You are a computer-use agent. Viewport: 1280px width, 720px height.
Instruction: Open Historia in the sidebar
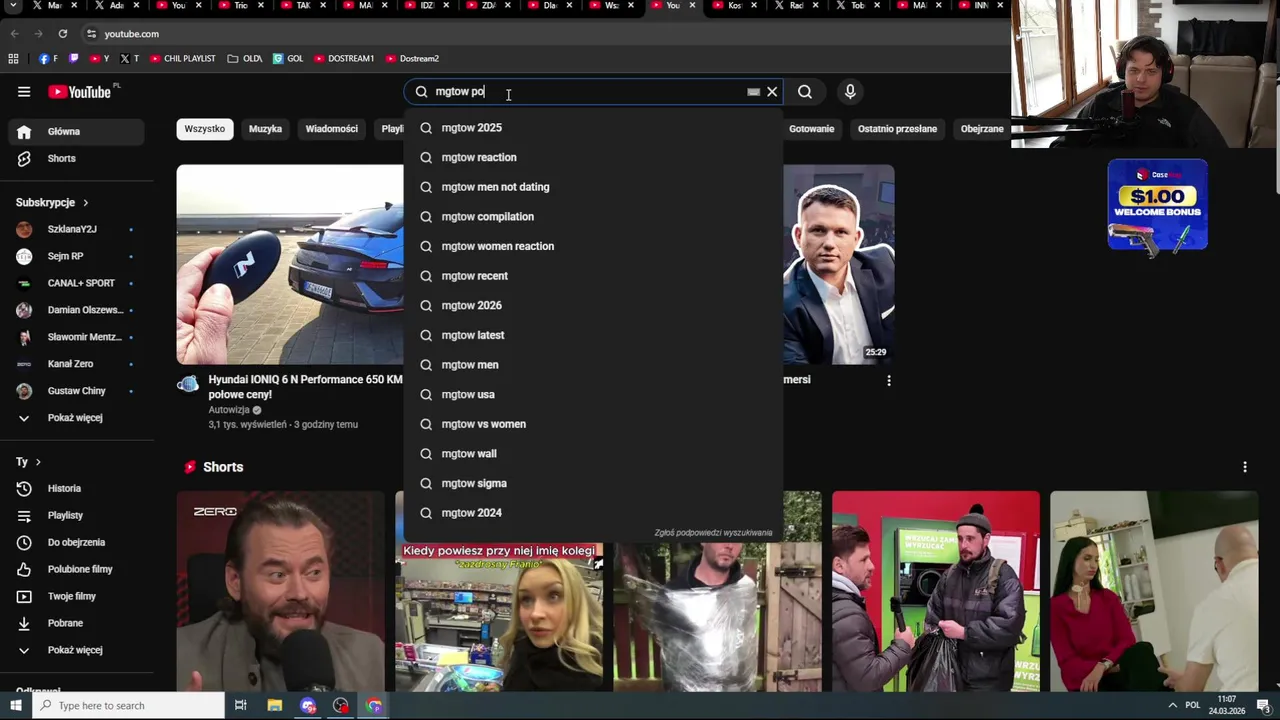coord(77,489)
